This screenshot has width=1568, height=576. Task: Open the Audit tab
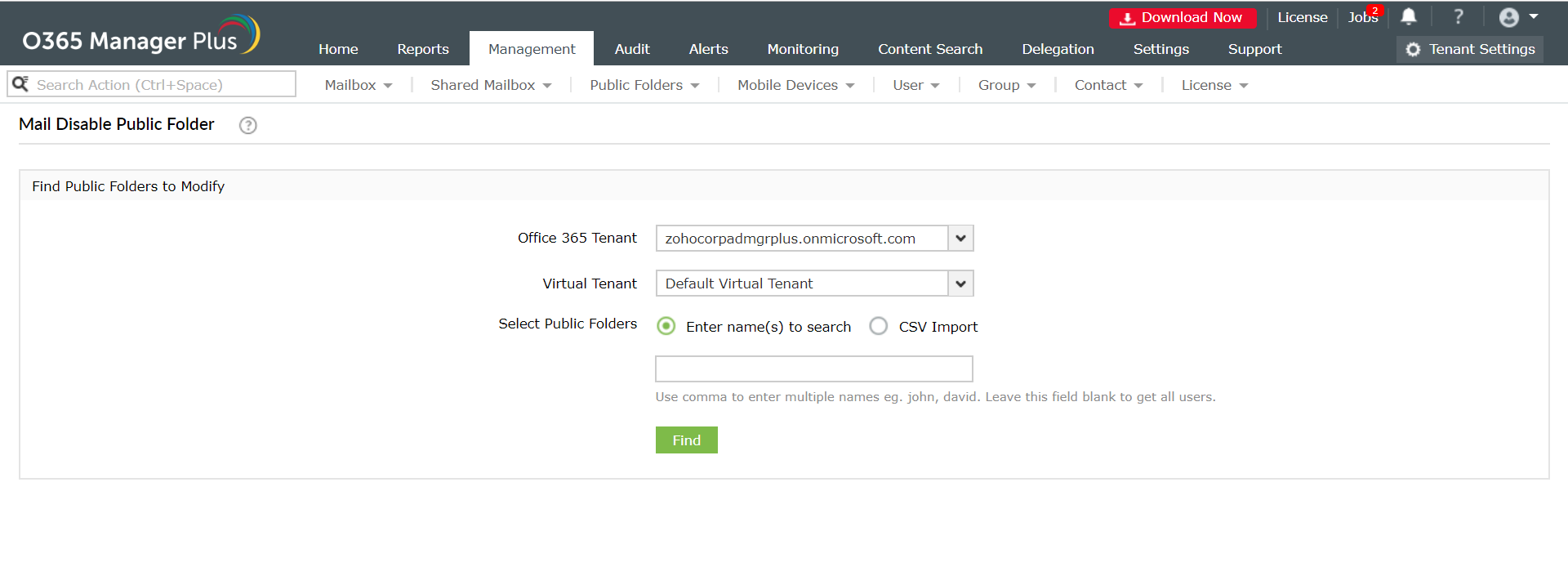coord(632,49)
